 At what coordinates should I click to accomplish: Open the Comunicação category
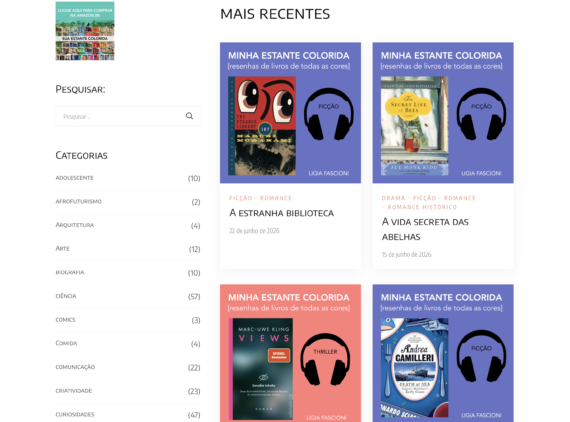tap(75, 367)
